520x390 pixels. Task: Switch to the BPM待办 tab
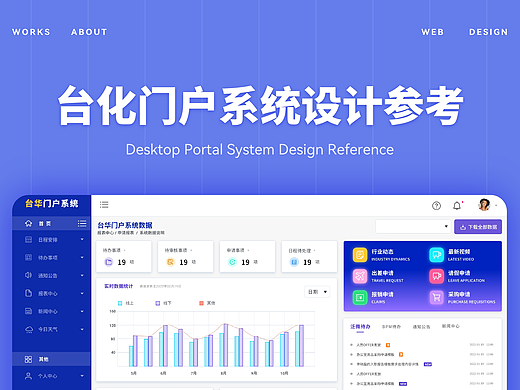point(391,327)
